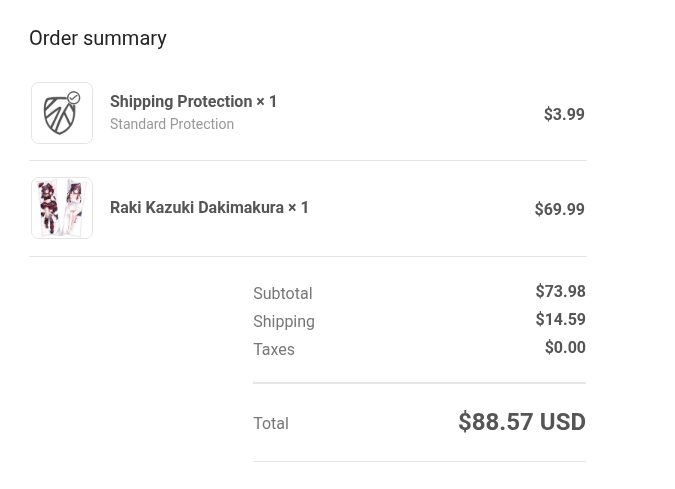Click the $3.99 Shipping Protection price
Viewport: 675px width, 489px height.
[564, 114]
